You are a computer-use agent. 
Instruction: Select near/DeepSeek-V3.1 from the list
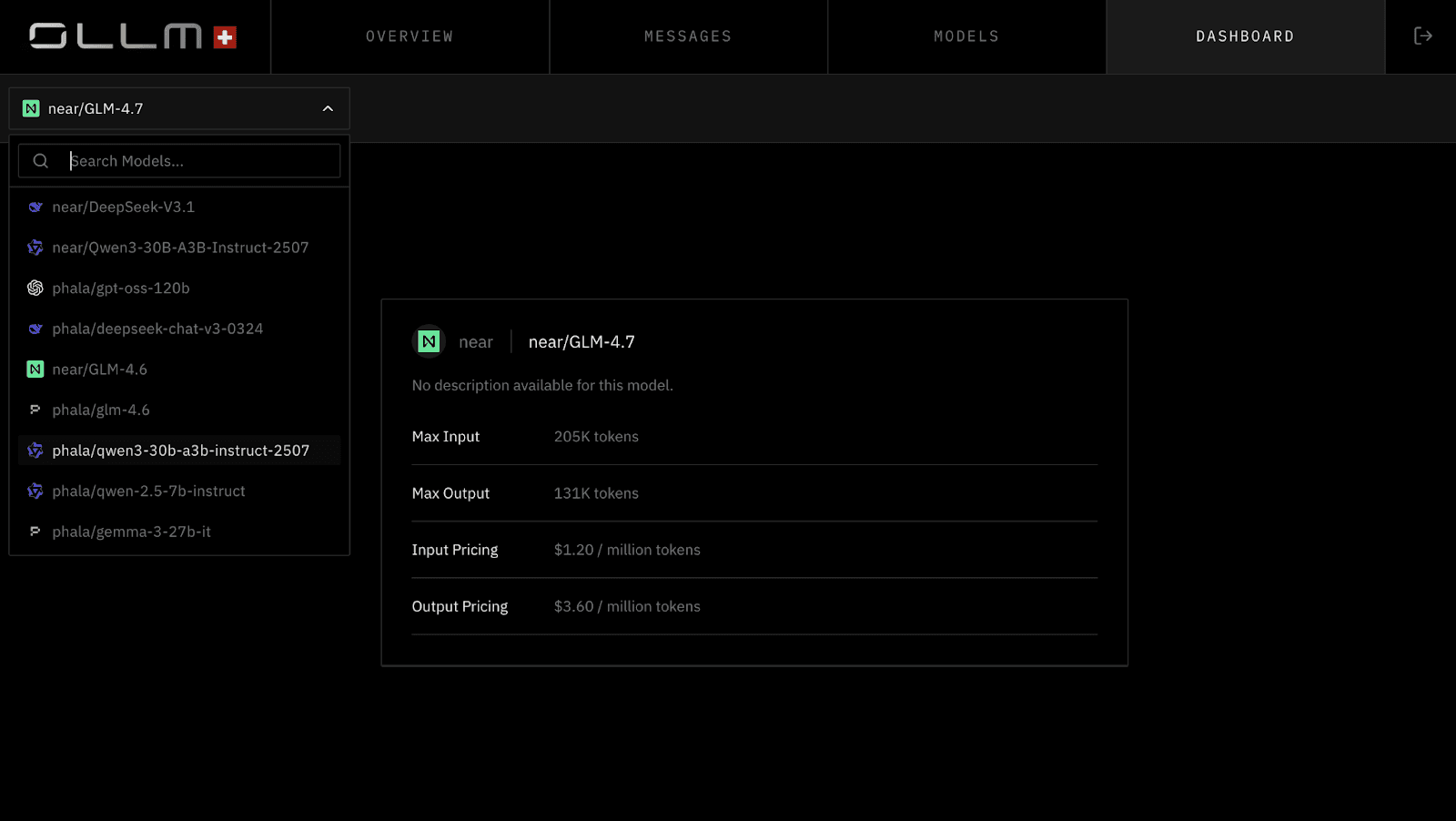click(x=179, y=207)
